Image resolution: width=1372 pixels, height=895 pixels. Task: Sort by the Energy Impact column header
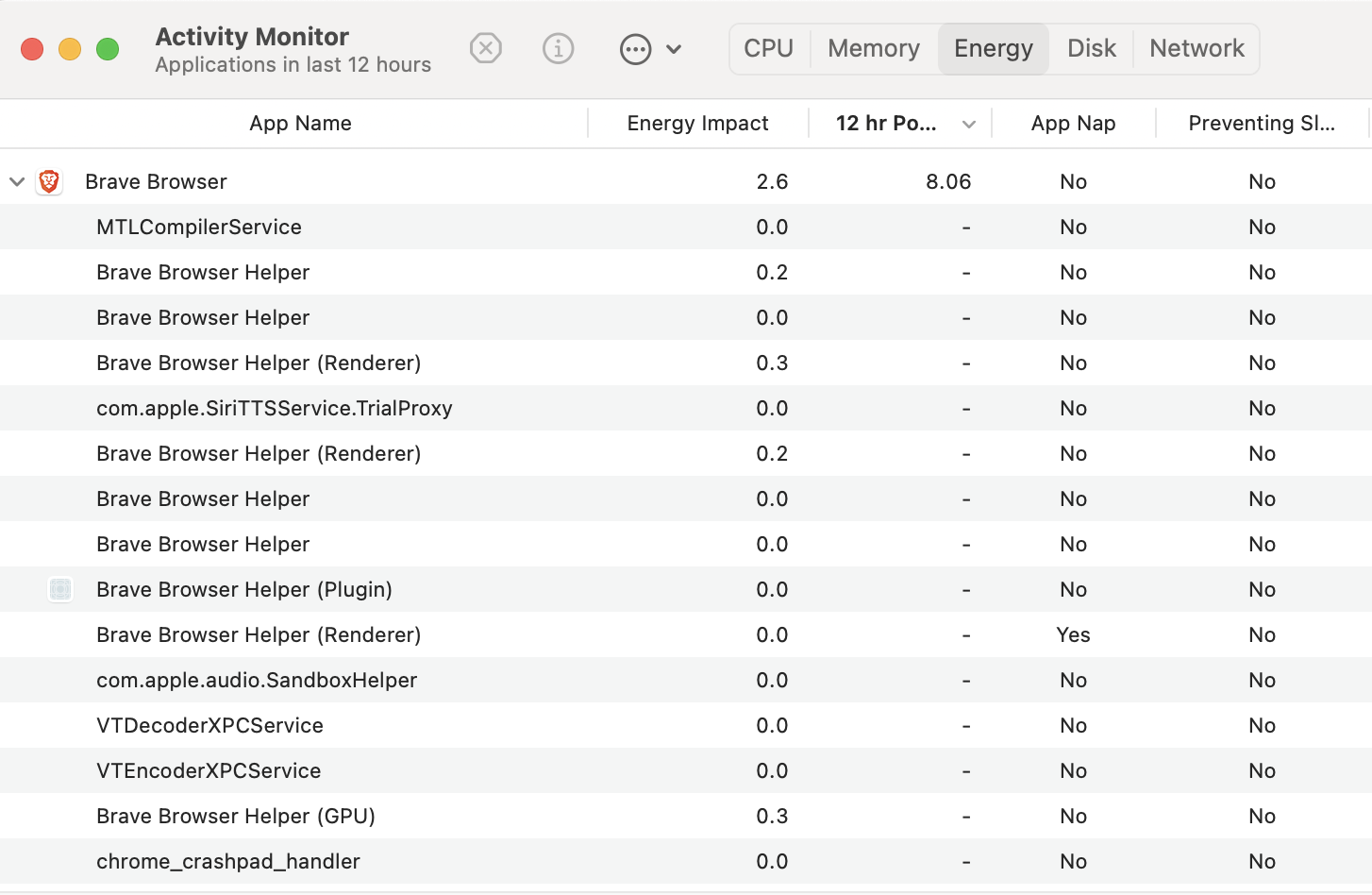coord(698,123)
